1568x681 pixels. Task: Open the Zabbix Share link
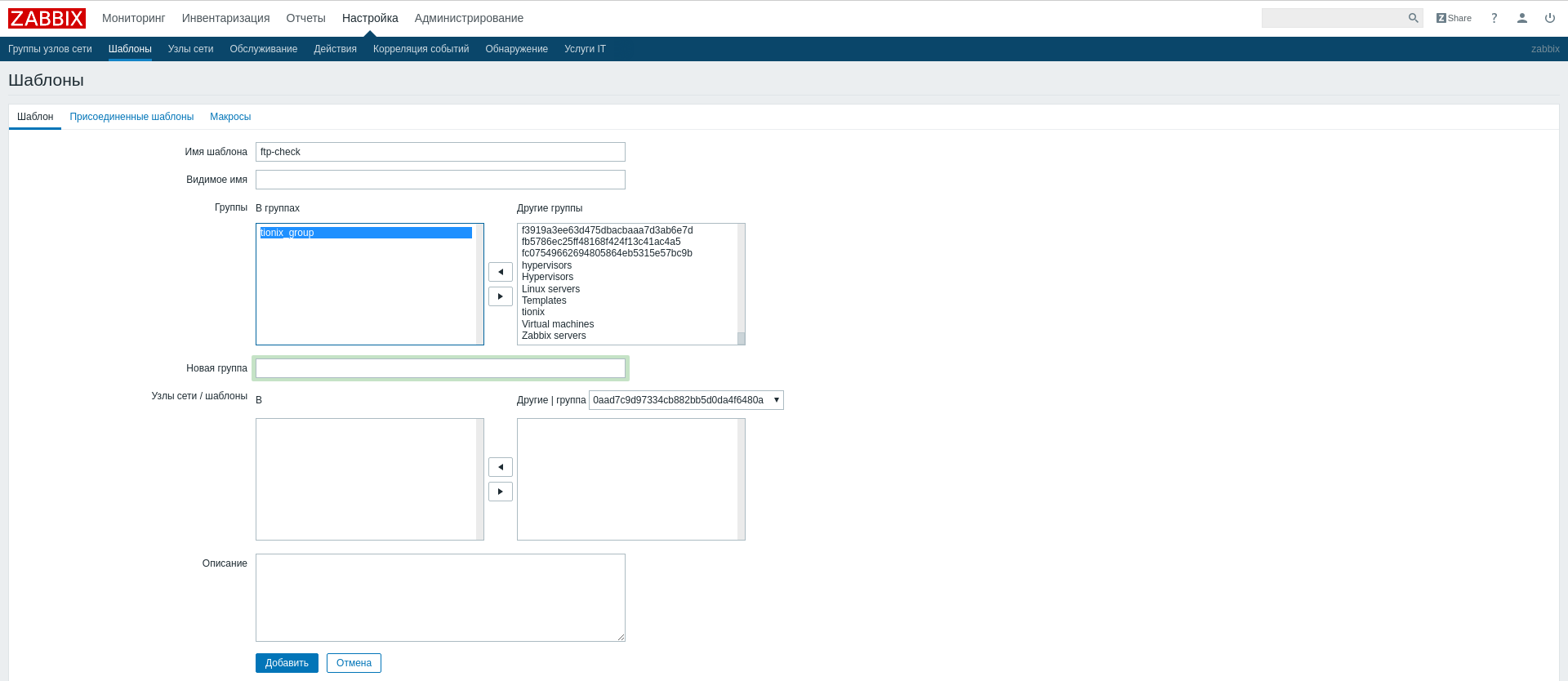[x=1454, y=18]
